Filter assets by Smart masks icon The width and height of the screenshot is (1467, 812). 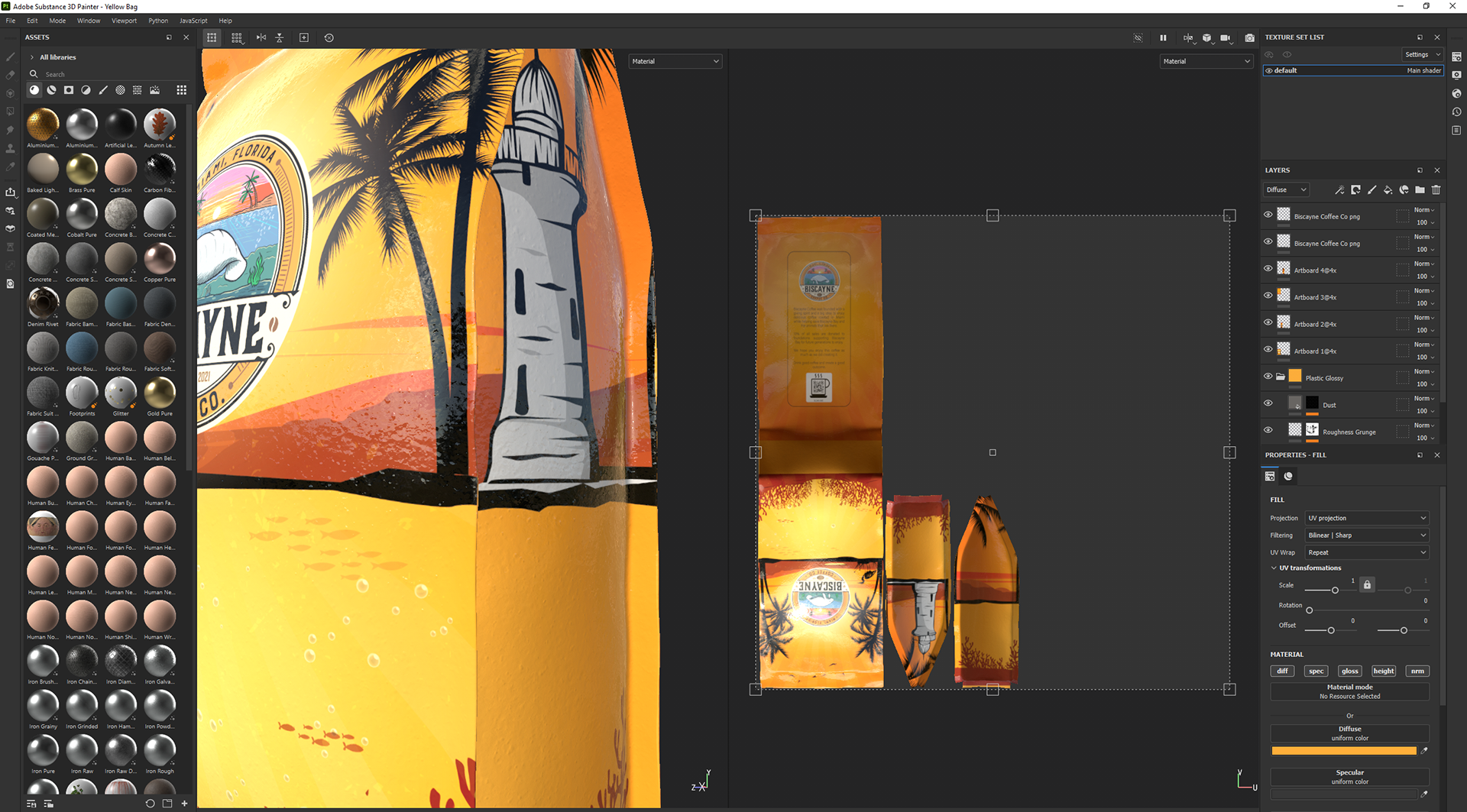[x=69, y=90]
